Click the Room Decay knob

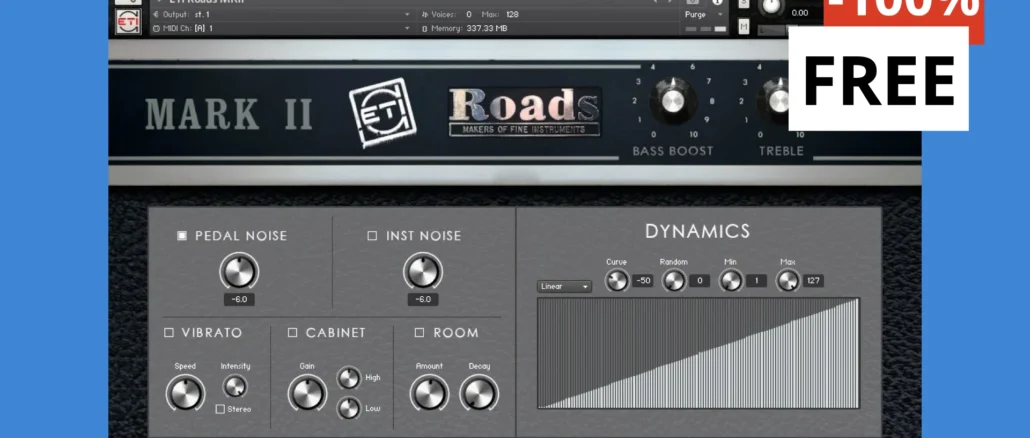coord(479,393)
